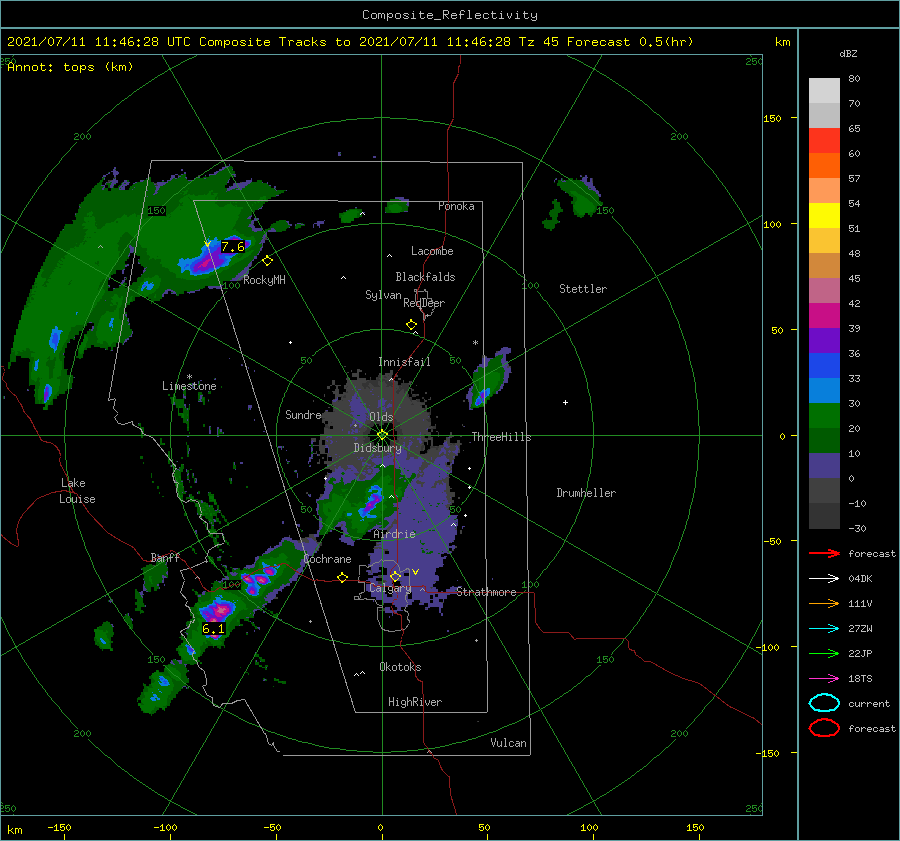Click yellow radar-center diamond near Didsbury

[x=382, y=435]
